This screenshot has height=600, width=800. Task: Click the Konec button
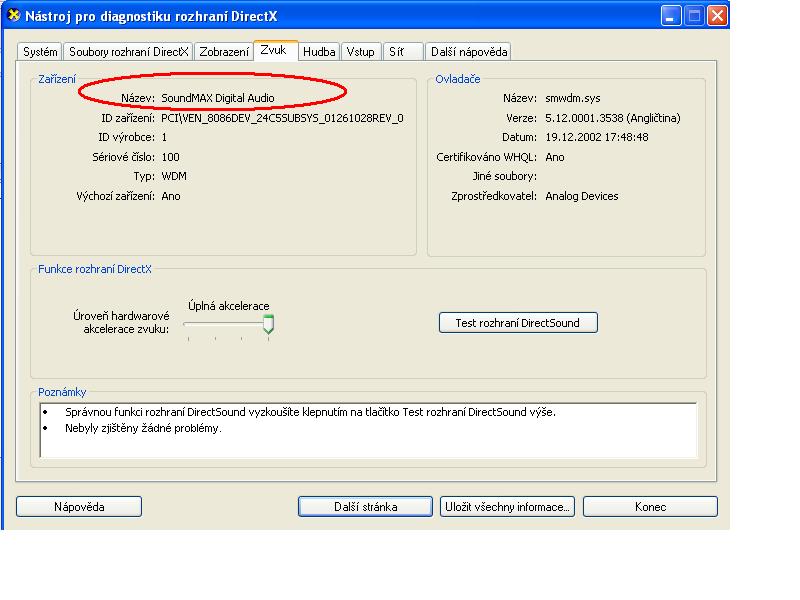point(651,507)
